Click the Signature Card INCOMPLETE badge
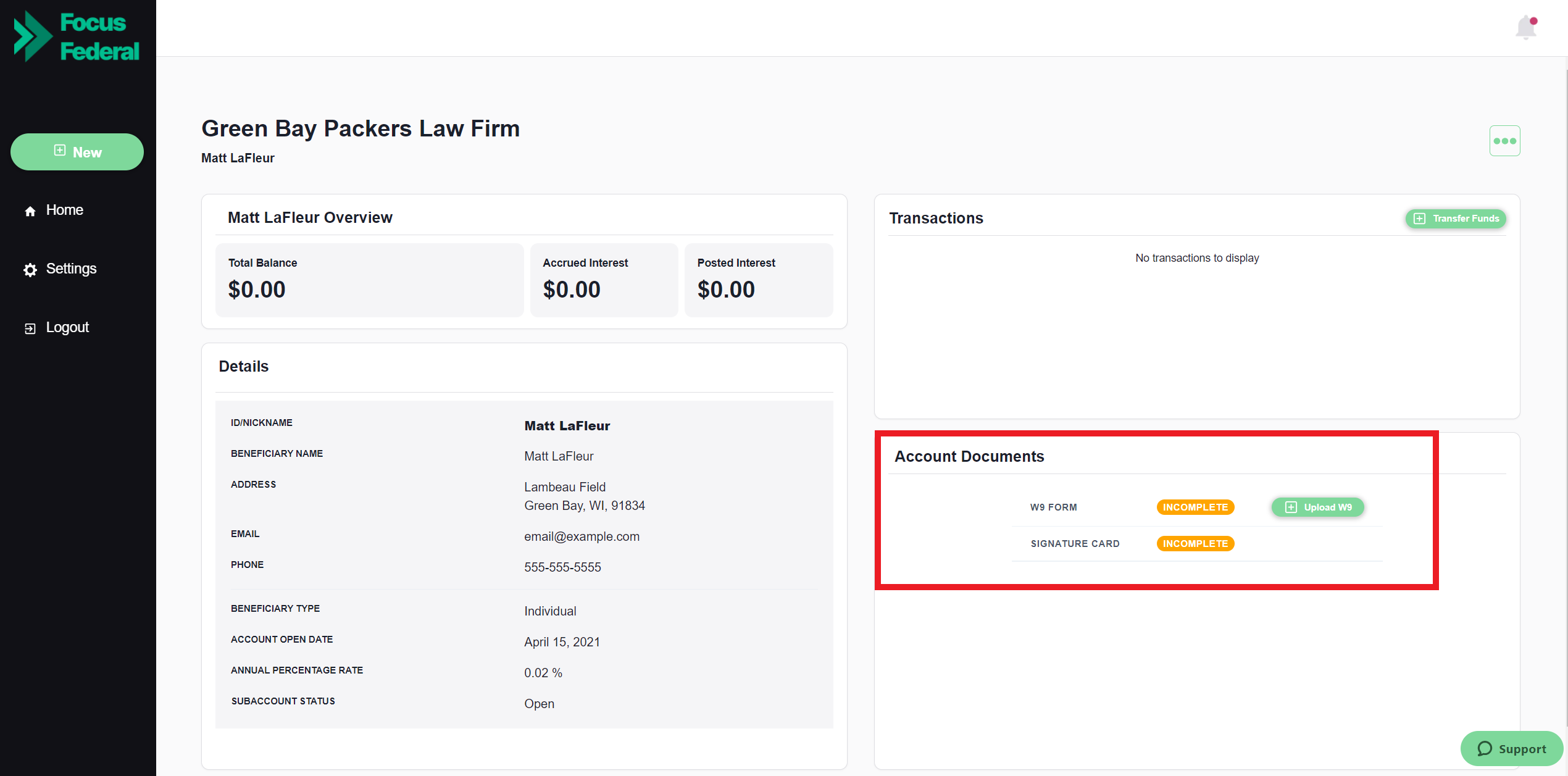 [x=1195, y=544]
